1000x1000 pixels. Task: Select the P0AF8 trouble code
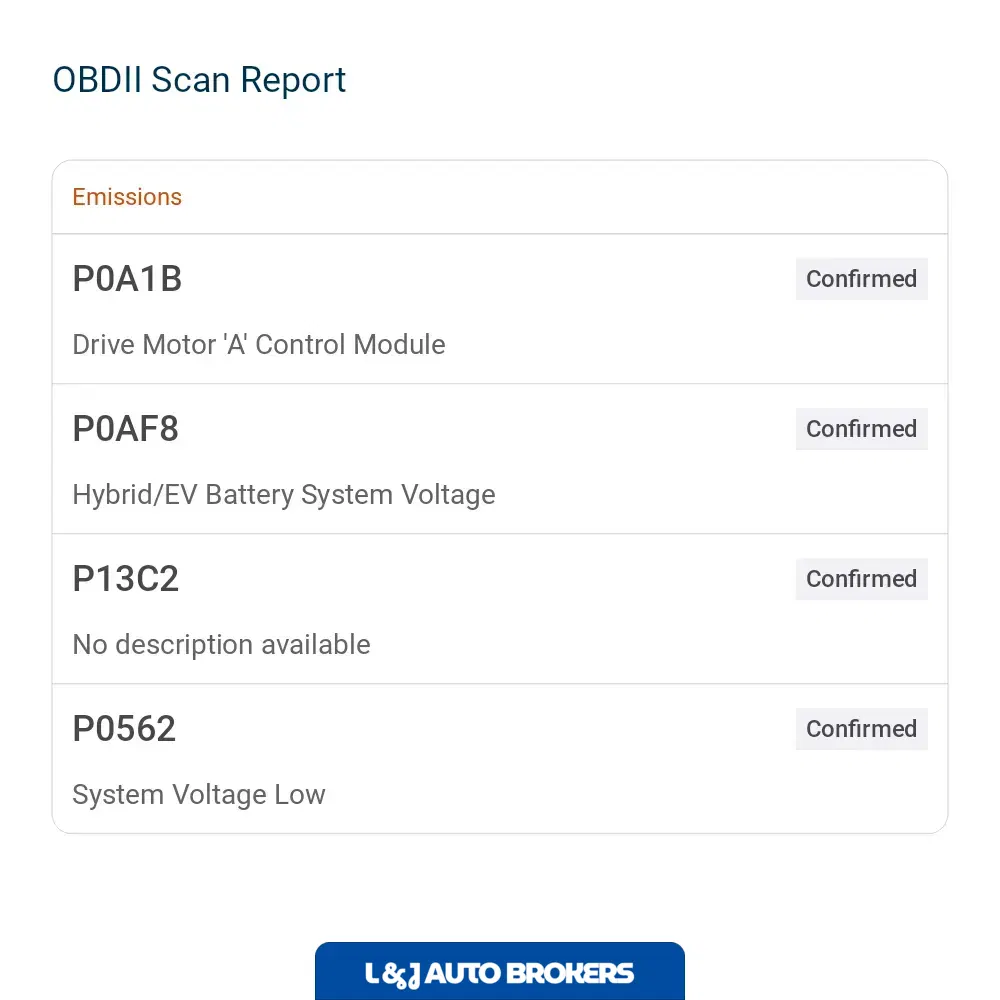point(125,429)
